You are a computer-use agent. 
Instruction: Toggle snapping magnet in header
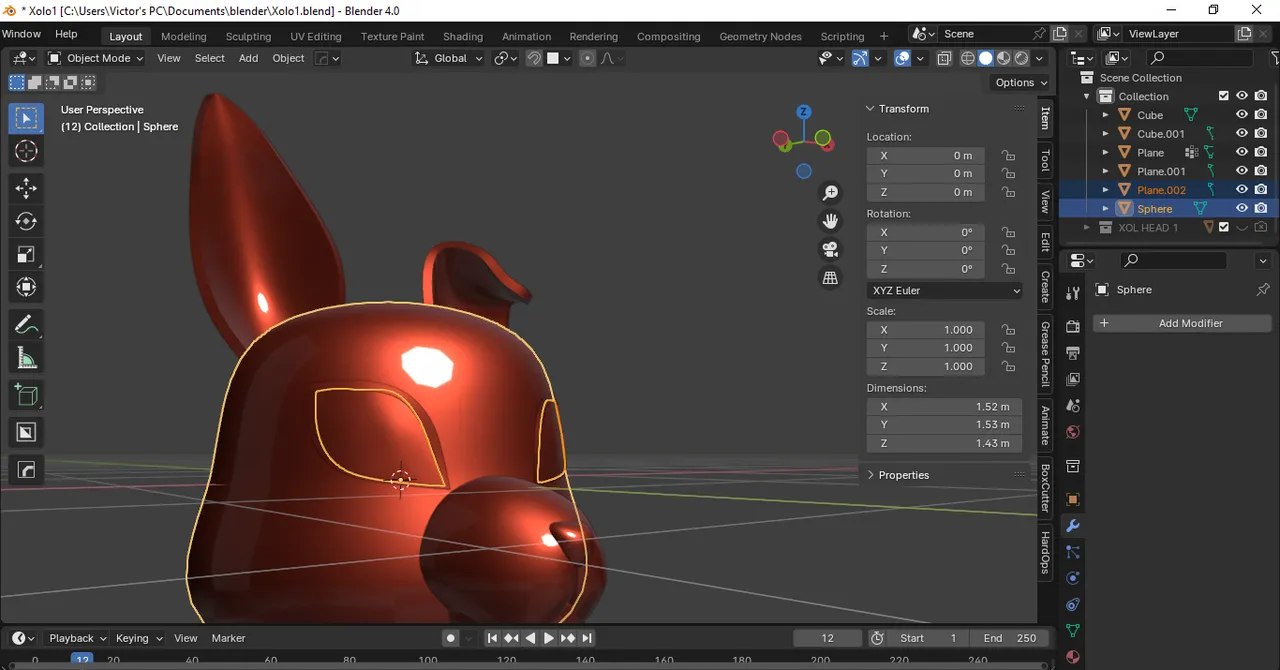click(x=534, y=58)
